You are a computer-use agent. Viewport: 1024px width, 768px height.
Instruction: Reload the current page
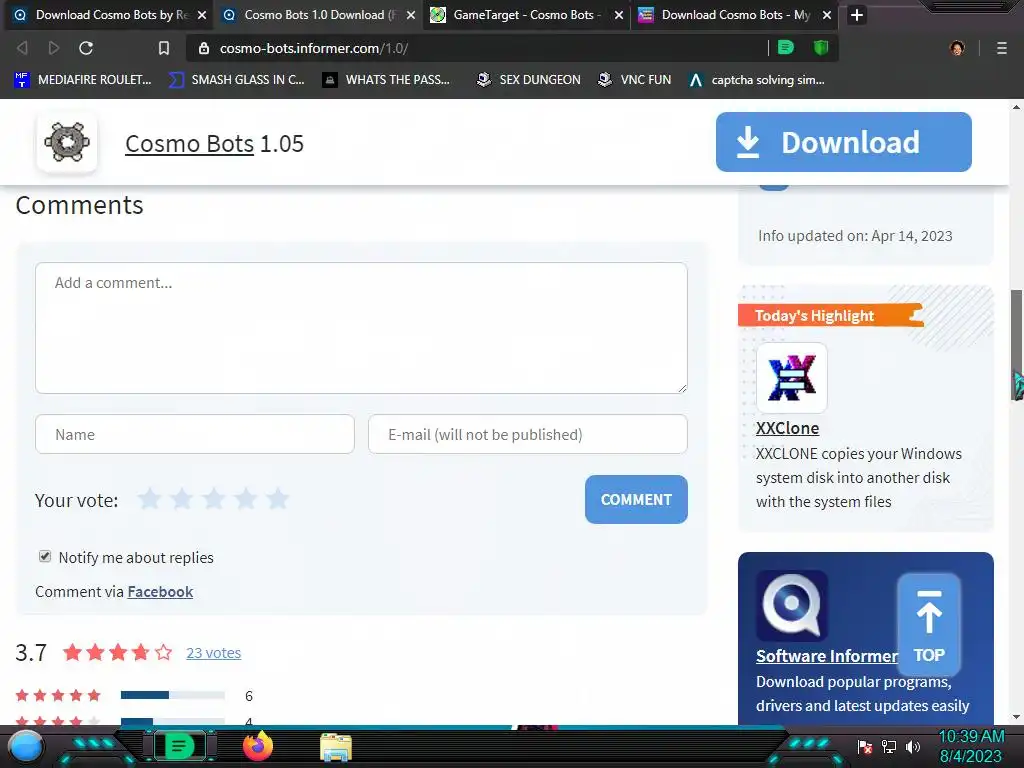coord(86,48)
